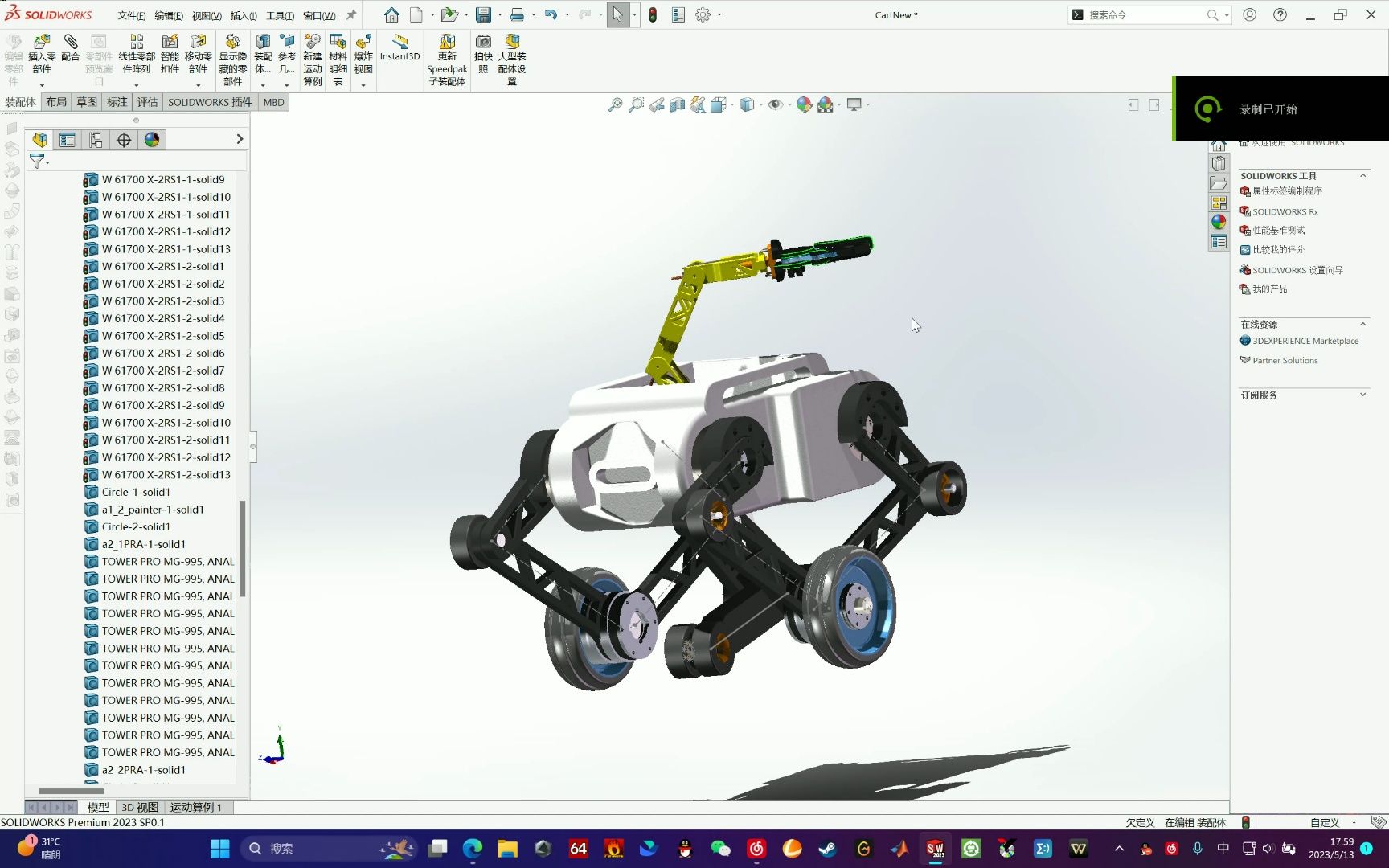
Task: Select the Move Component (移动零部件) tool
Action: click(x=198, y=42)
